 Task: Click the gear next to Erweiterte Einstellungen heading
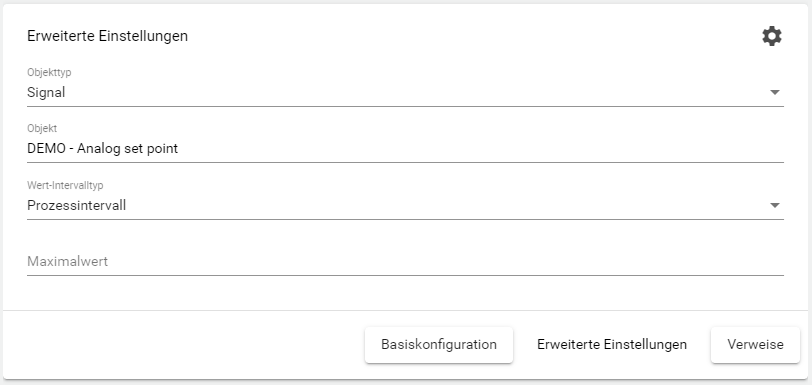772,36
